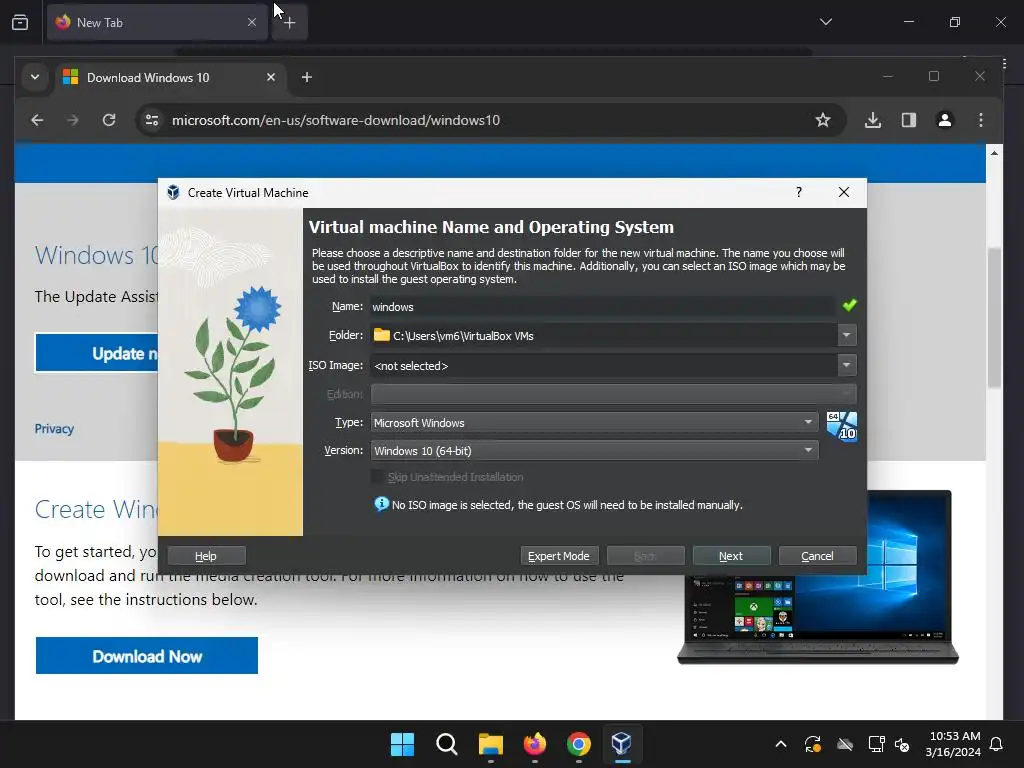
Task: Open site information icon in address bar
Action: click(x=152, y=120)
